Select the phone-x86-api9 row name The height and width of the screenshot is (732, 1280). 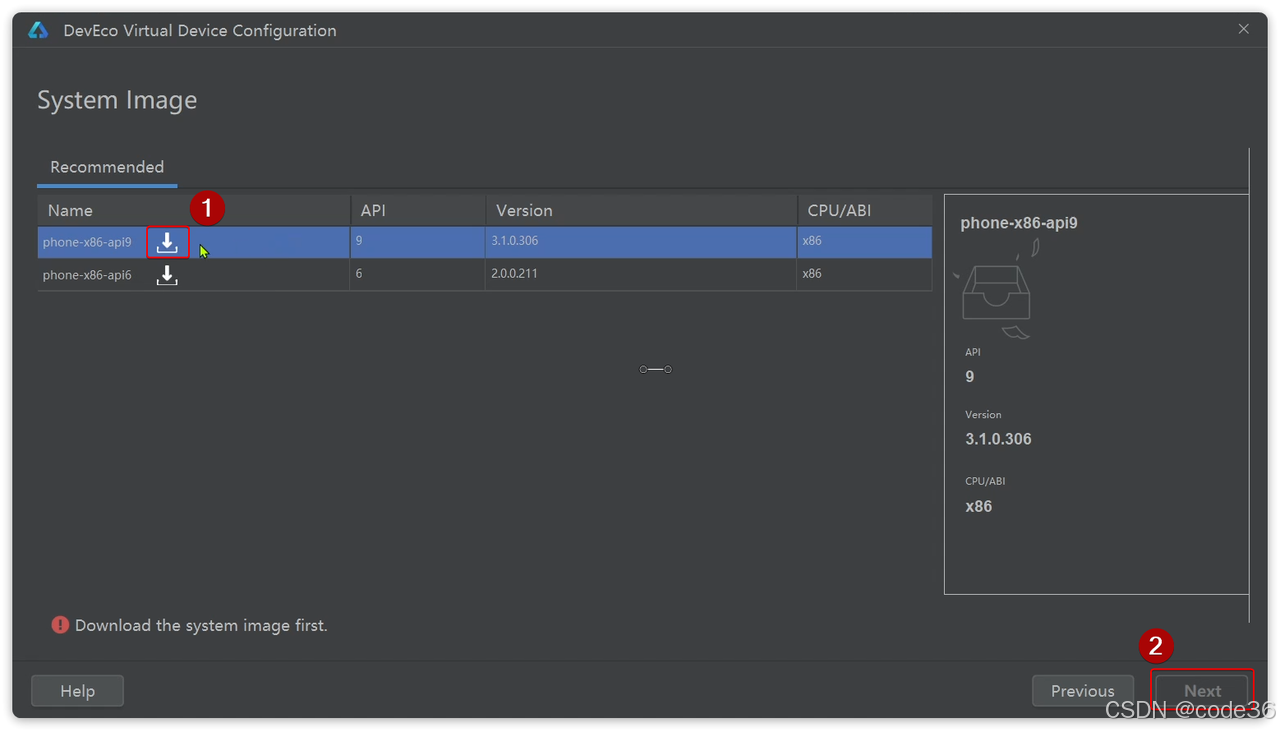pos(87,242)
